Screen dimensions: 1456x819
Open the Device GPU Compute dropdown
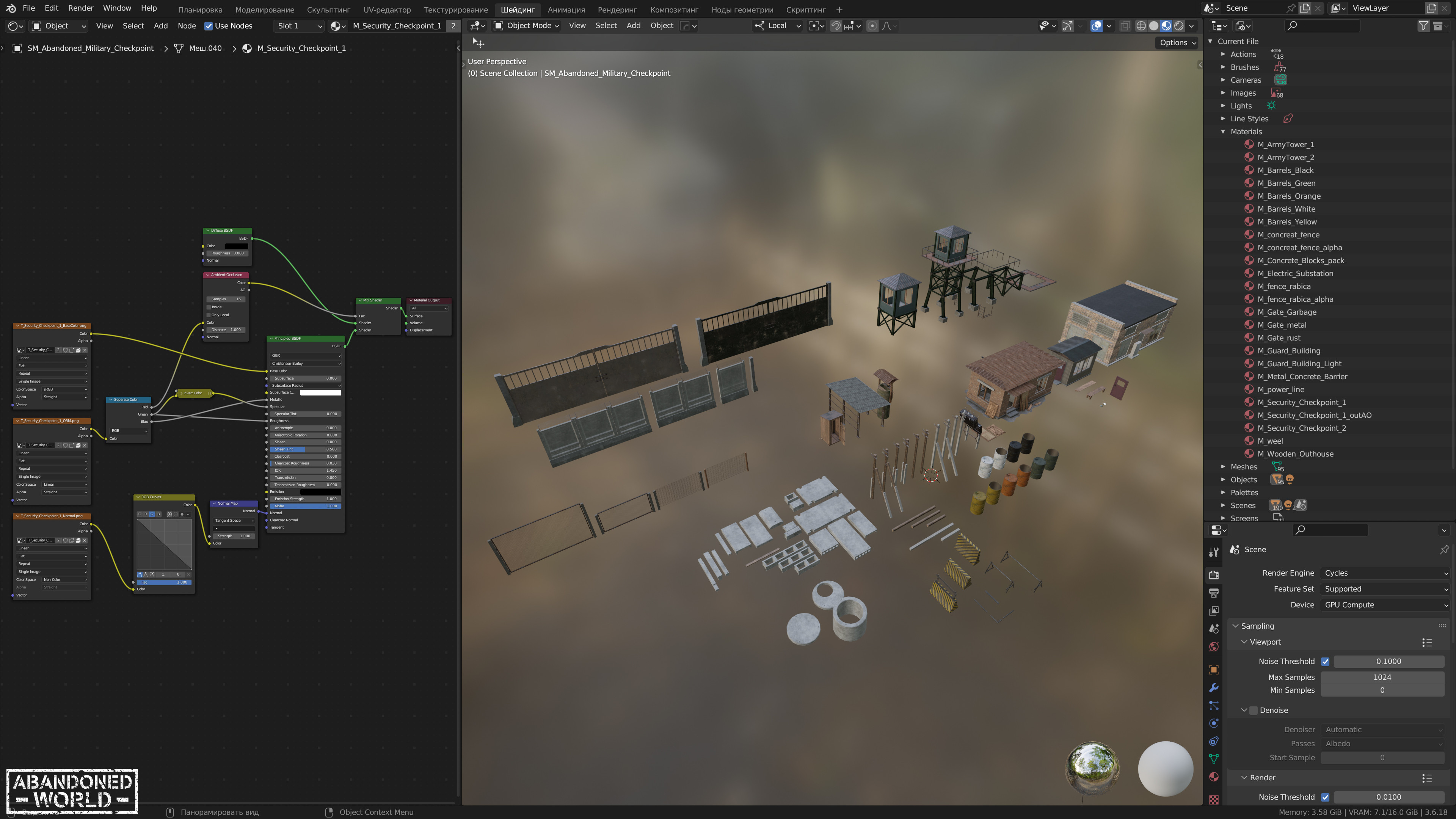[x=1385, y=605]
